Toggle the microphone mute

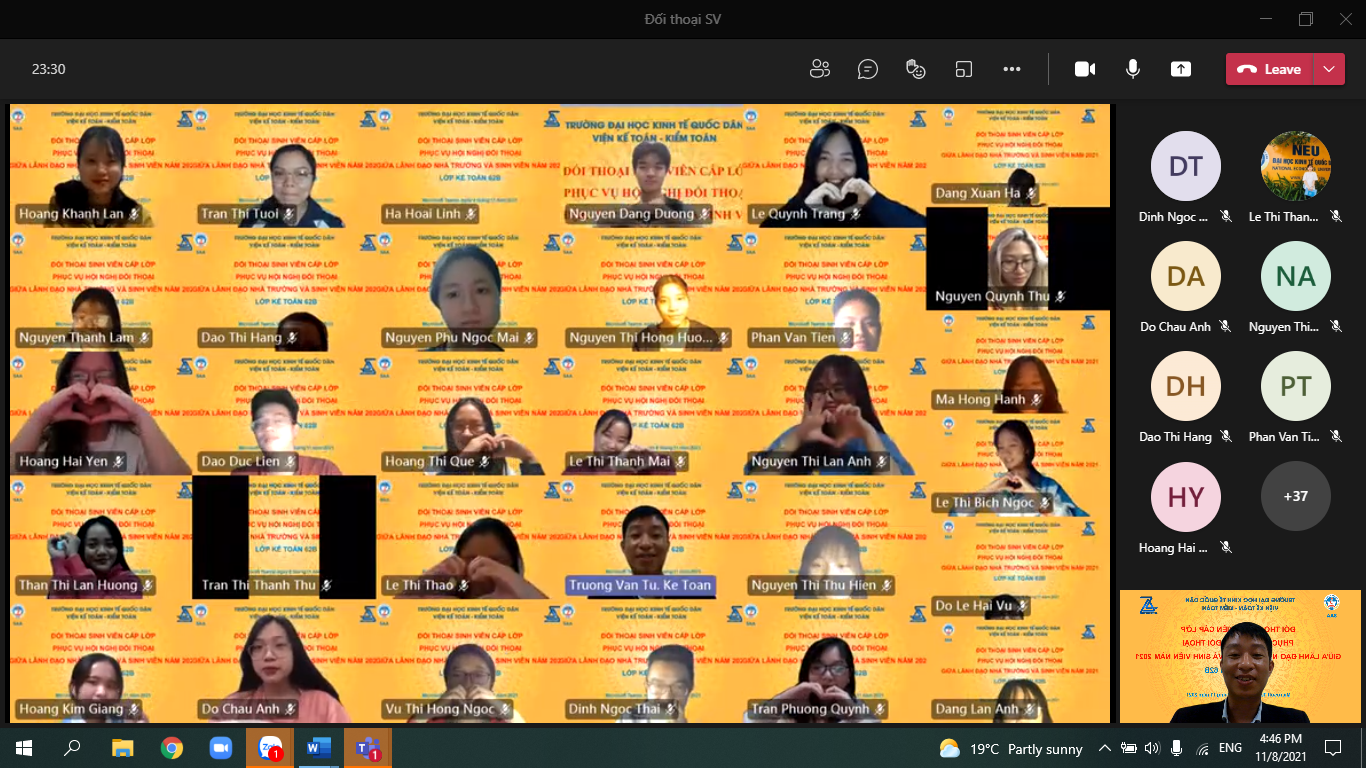click(1133, 69)
